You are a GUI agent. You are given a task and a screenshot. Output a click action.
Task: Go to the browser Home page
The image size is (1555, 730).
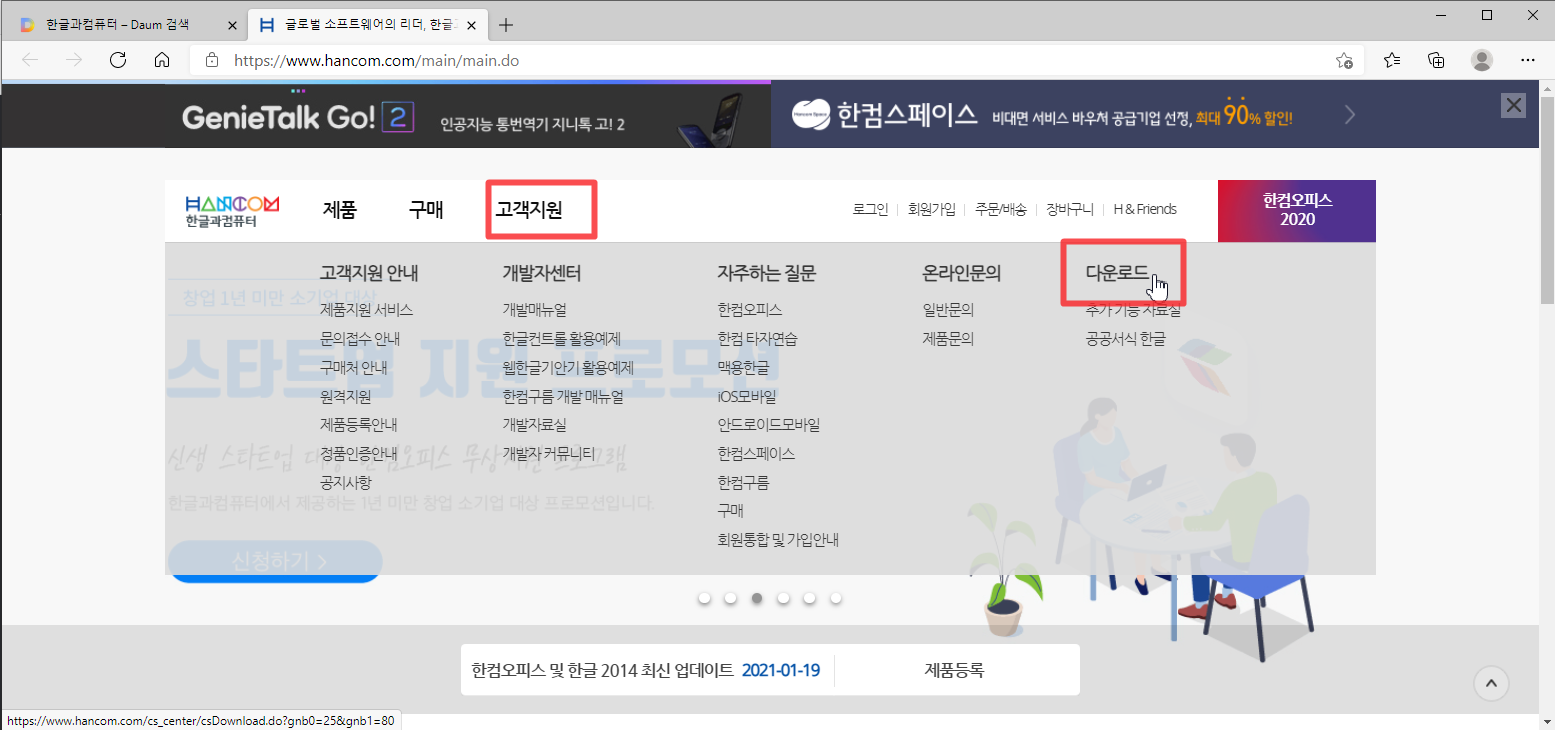pos(162,60)
